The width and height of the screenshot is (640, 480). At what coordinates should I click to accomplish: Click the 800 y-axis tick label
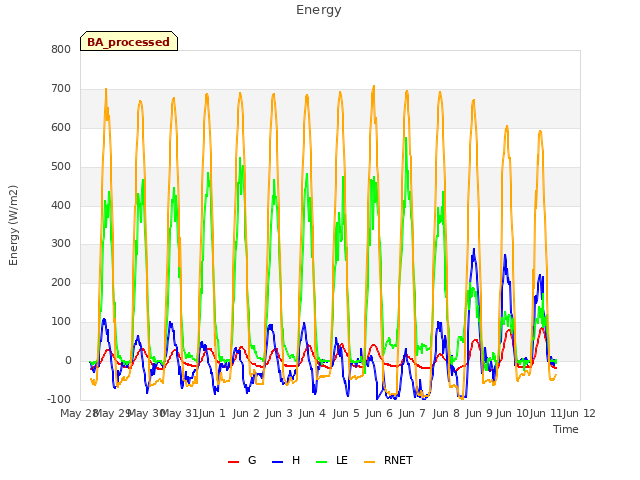click(61, 50)
